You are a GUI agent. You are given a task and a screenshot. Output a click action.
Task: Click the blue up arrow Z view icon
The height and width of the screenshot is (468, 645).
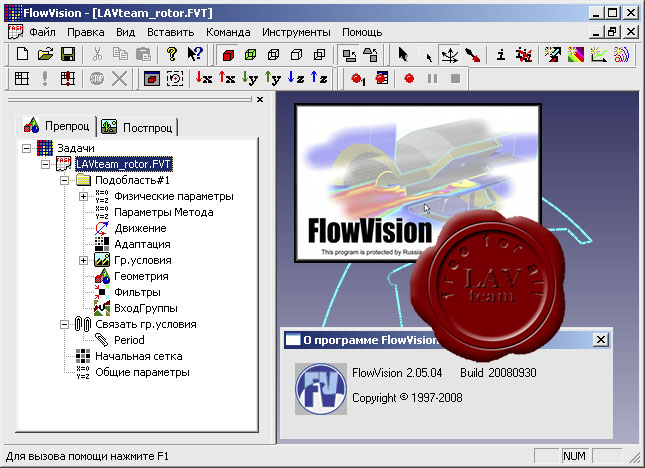(x=319, y=78)
